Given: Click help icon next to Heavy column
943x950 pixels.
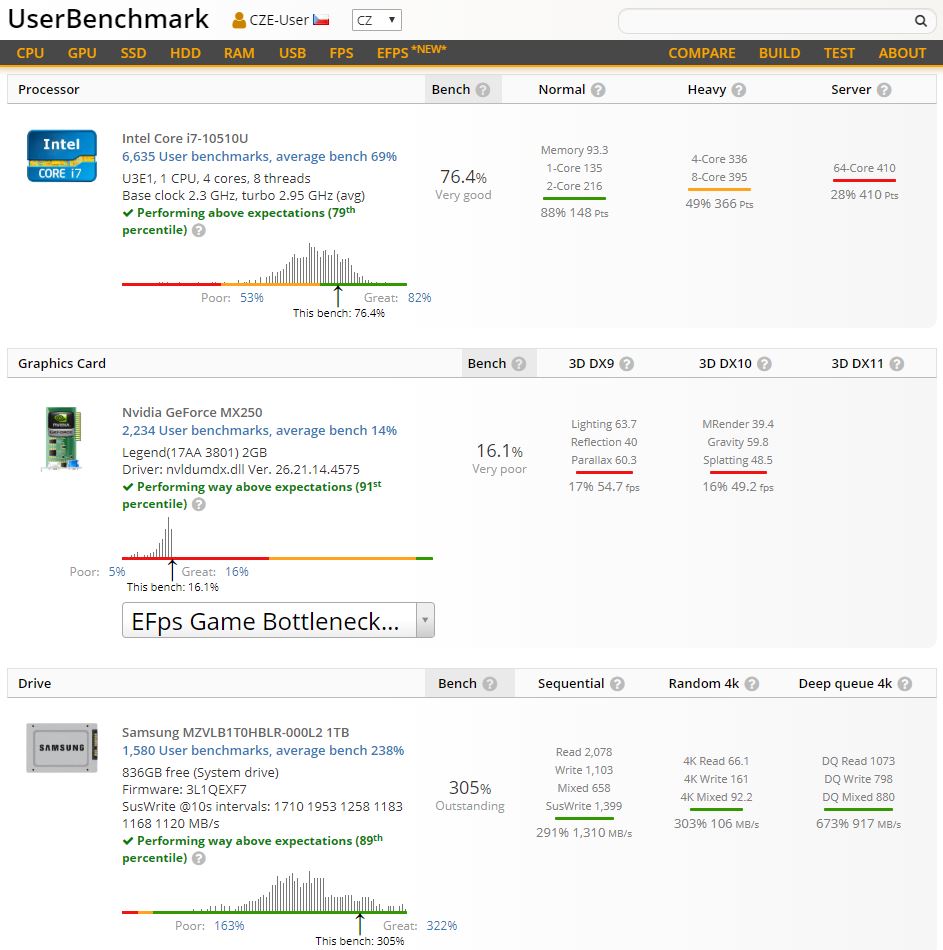Looking at the screenshot, I should (x=739, y=90).
